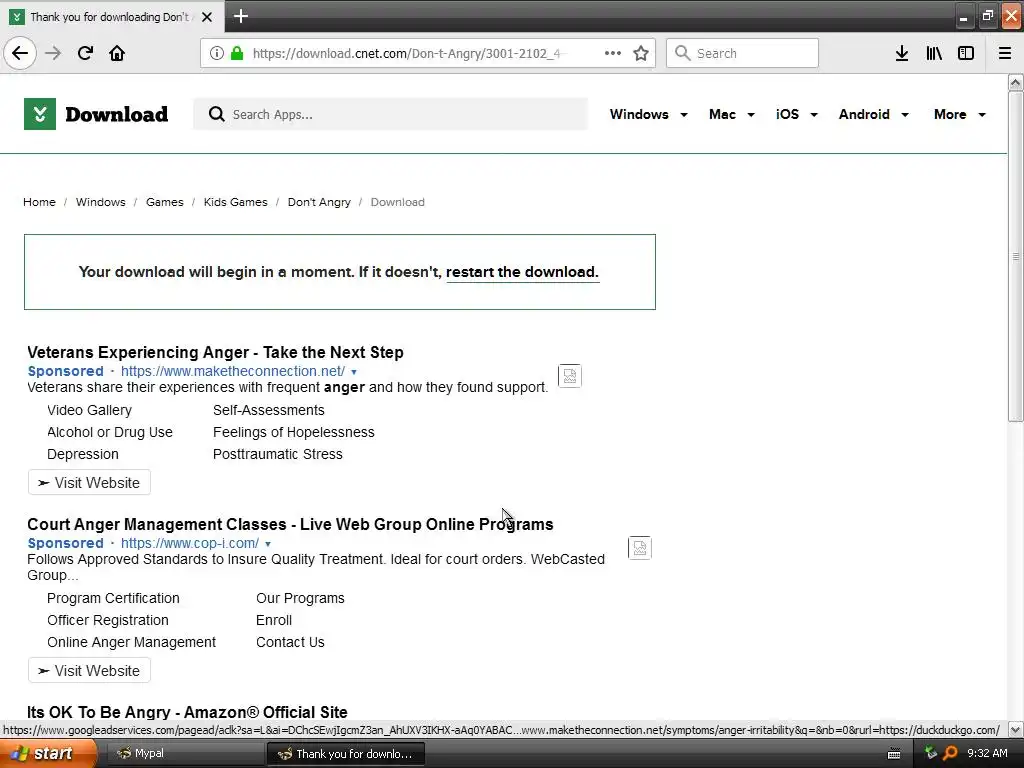Viewport: 1024px width, 768px height.
Task: Open https://www.maketheconnection.net/ link
Action: (x=232, y=371)
